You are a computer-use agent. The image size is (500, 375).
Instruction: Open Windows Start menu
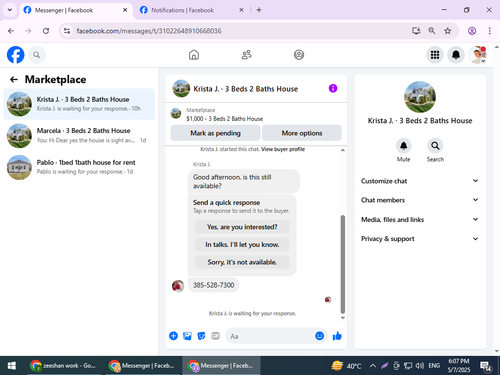coord(12,366)
